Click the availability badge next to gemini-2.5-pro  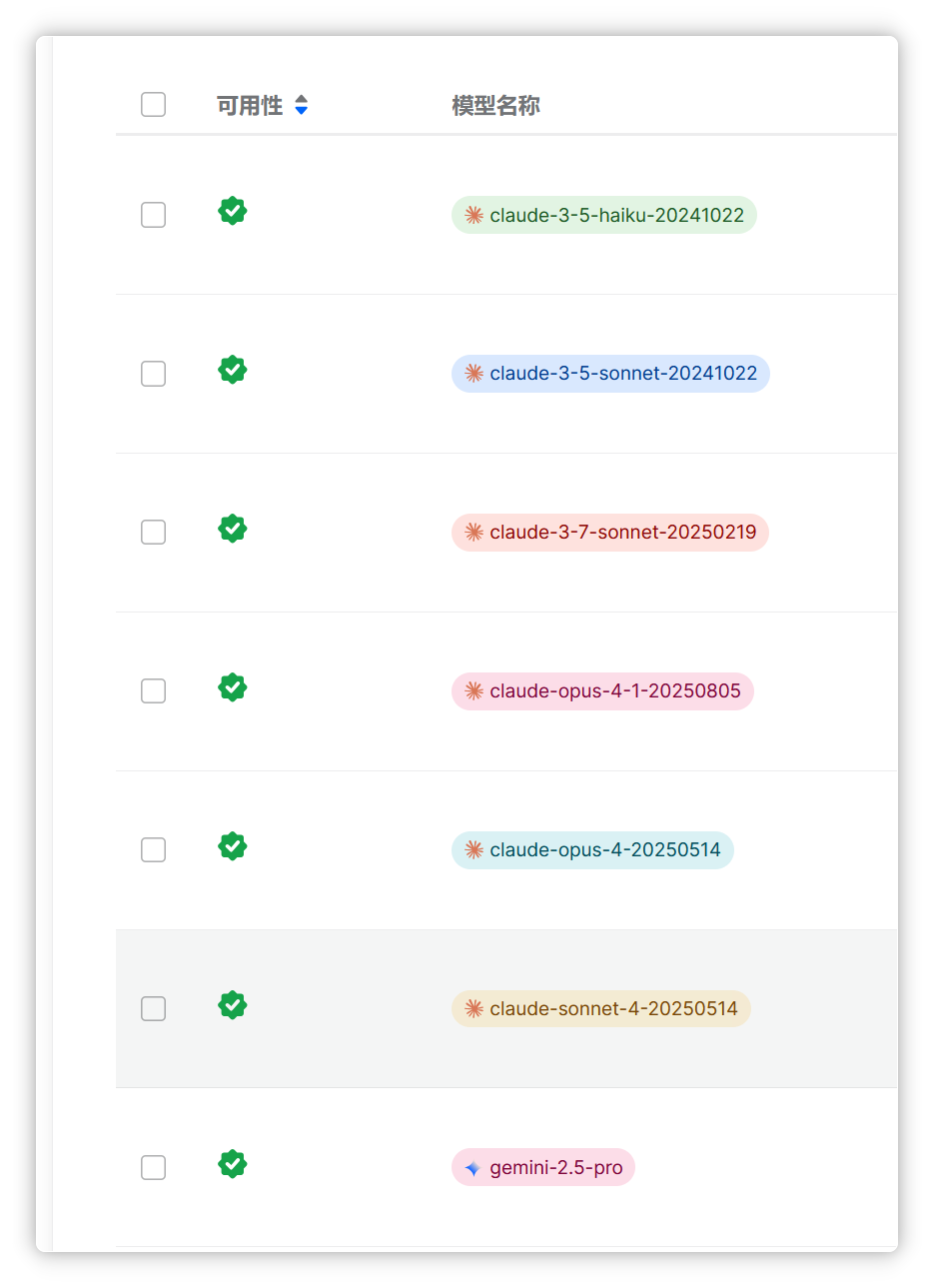click(x=233, y=1164)
